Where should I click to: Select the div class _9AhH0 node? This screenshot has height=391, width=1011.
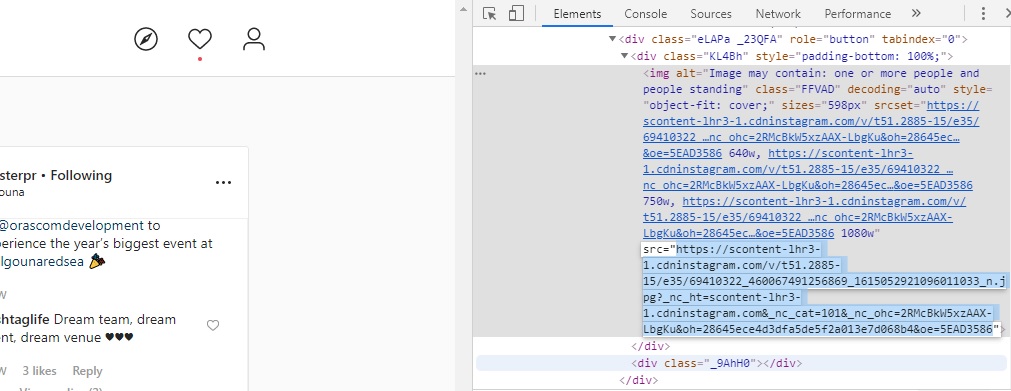pos(716,363)
